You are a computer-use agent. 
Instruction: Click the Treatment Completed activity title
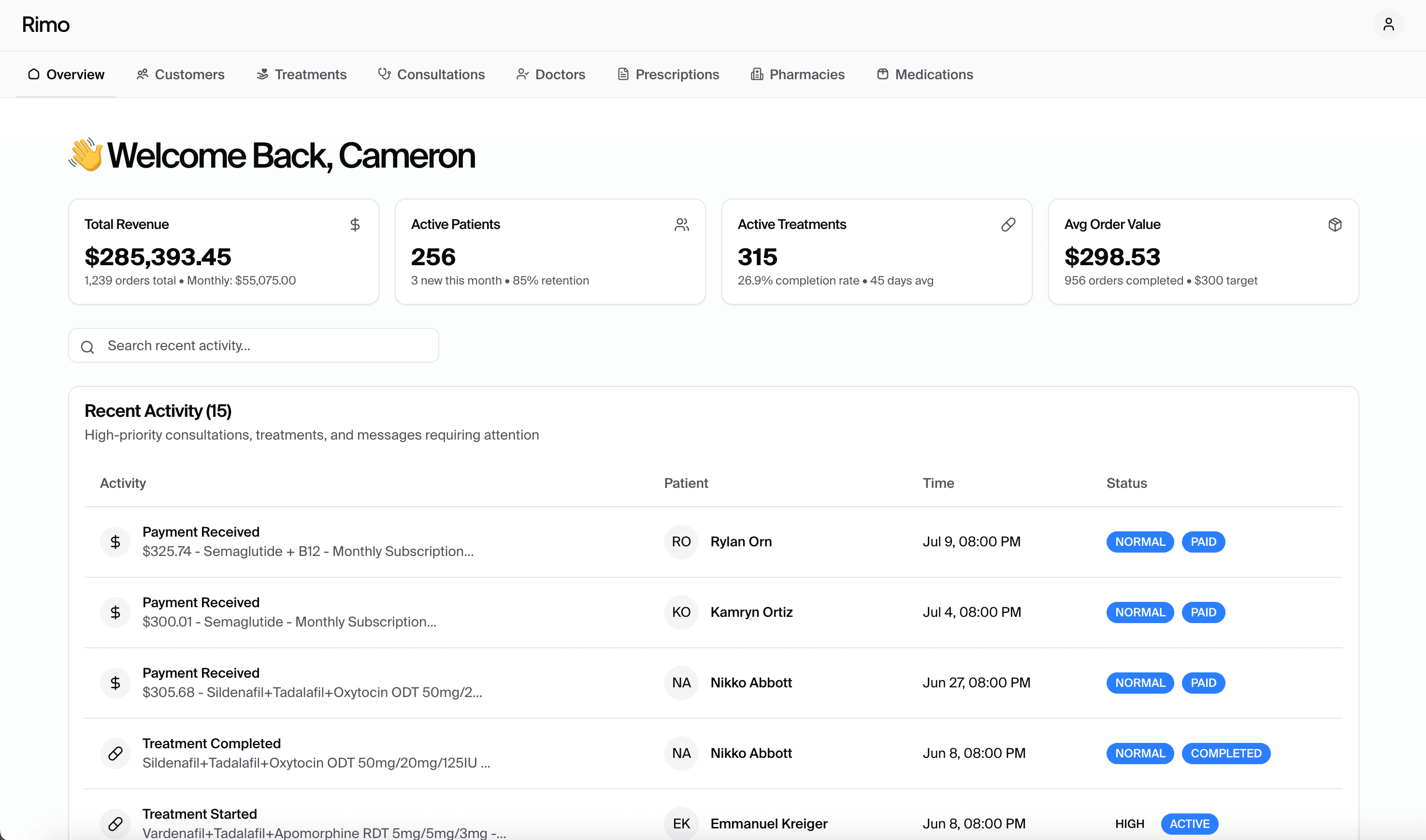[211, 743]
